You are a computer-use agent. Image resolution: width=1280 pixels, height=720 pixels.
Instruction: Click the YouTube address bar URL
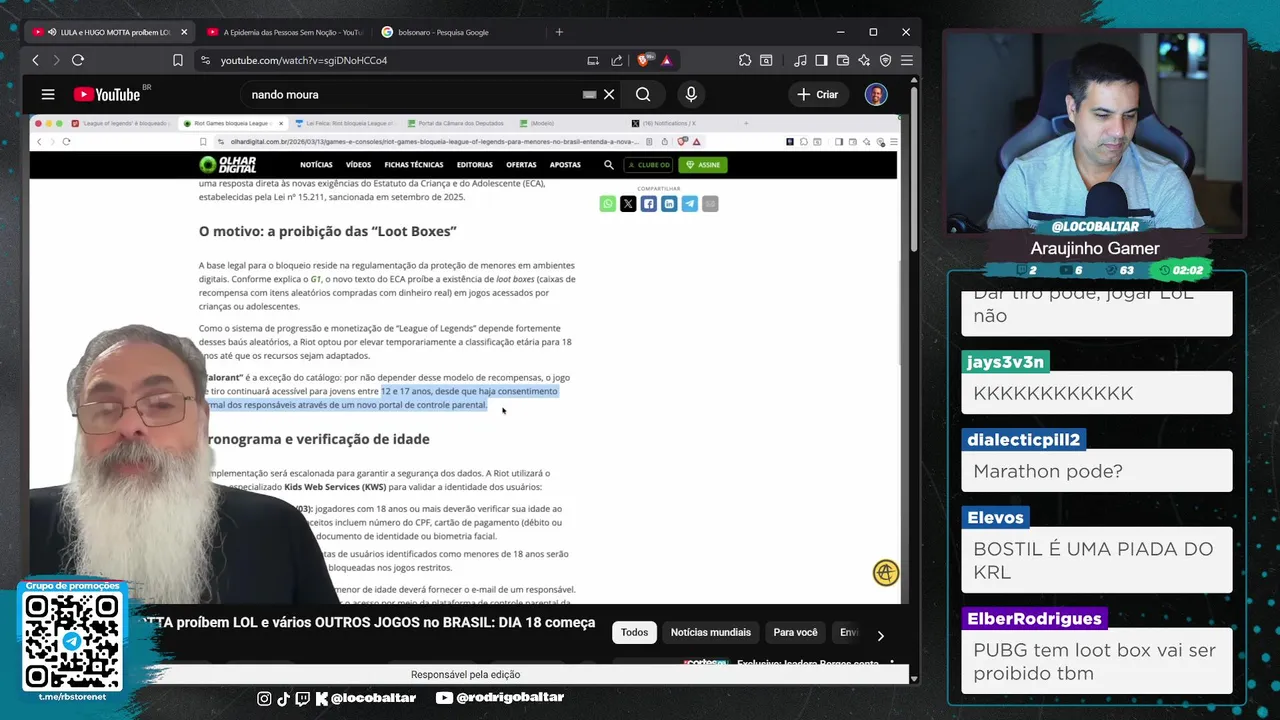click(304, 60)
